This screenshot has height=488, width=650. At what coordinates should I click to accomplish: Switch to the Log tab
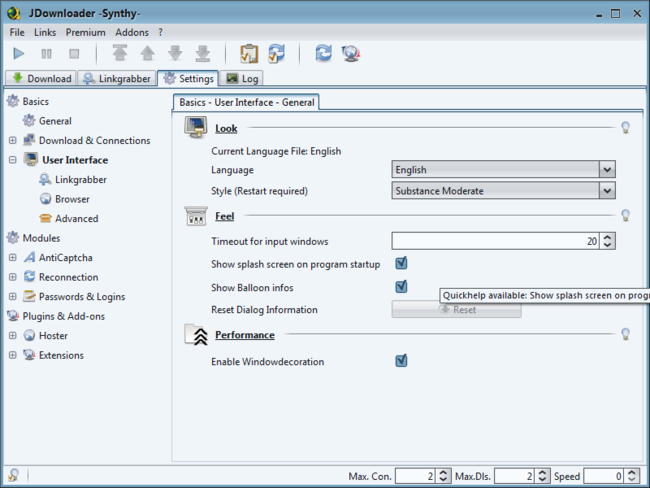(242, 78)
